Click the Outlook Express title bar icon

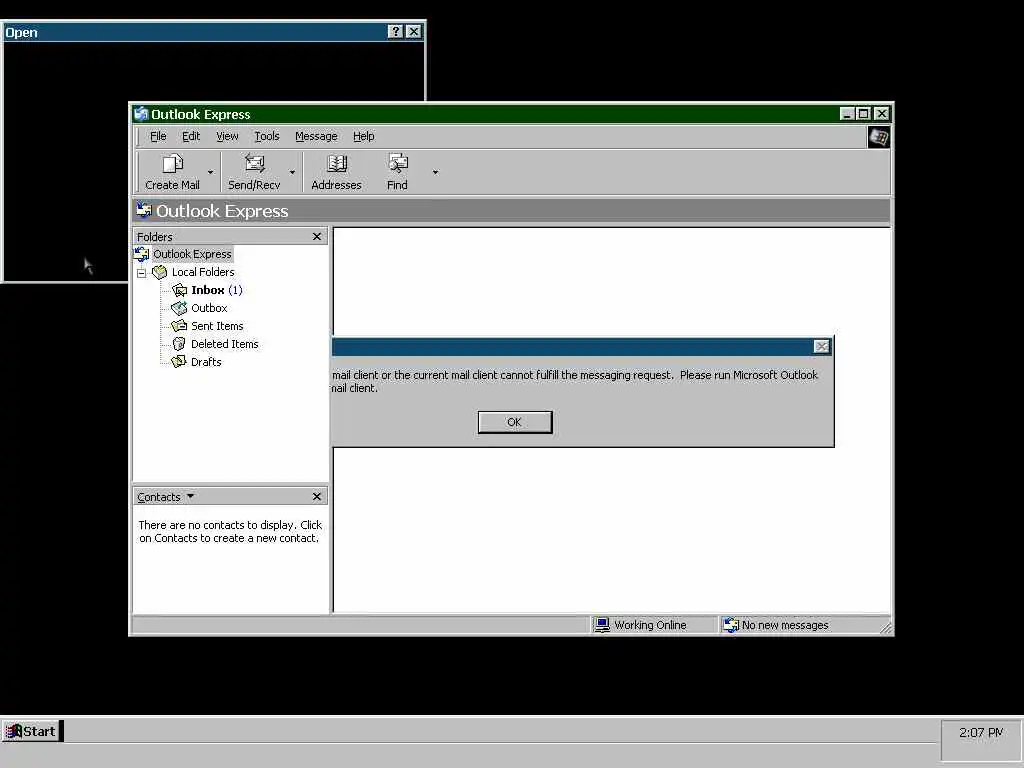(140, 114)
